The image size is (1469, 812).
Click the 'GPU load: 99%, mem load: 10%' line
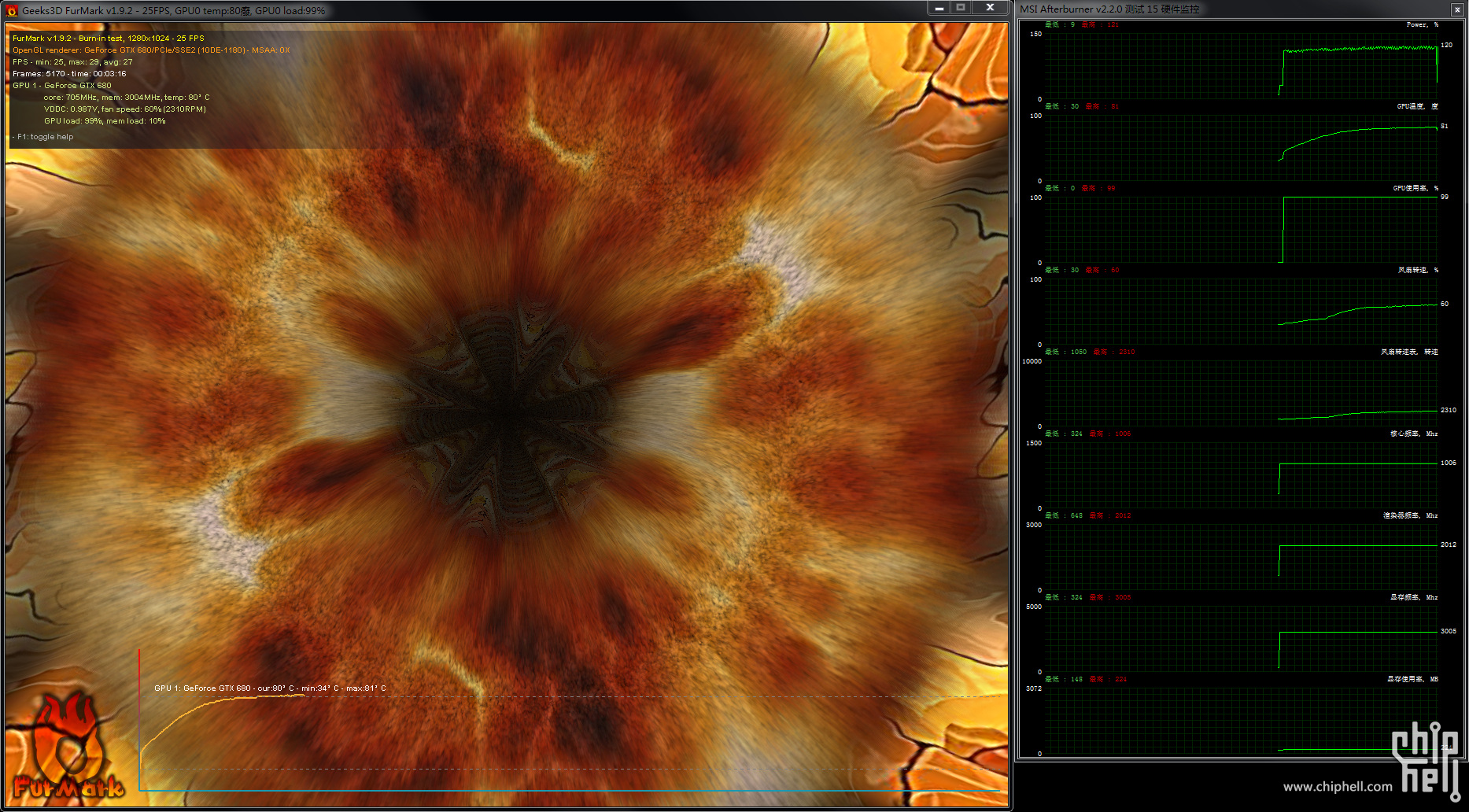coord(105,120)
